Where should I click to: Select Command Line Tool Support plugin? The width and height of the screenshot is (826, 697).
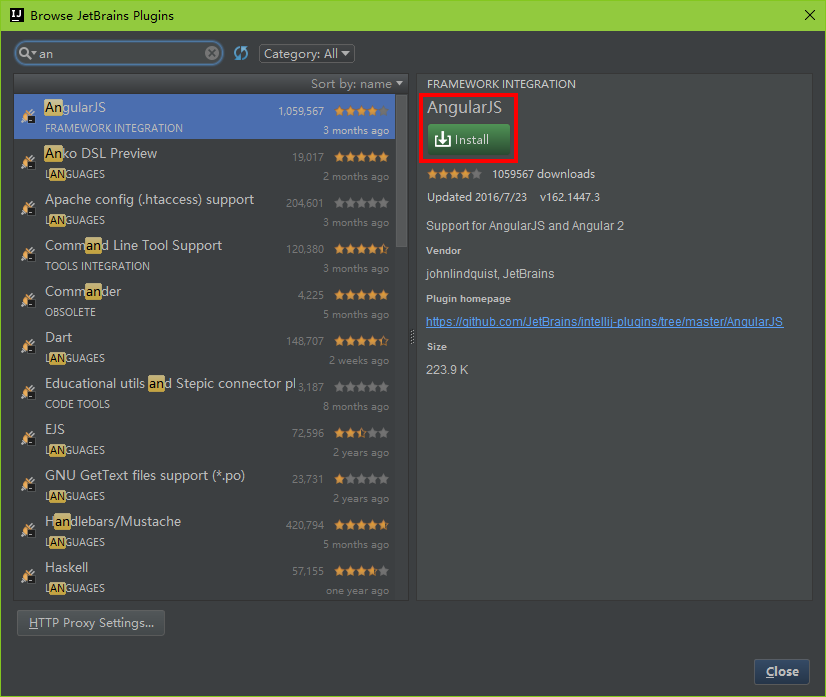point(204,255)
